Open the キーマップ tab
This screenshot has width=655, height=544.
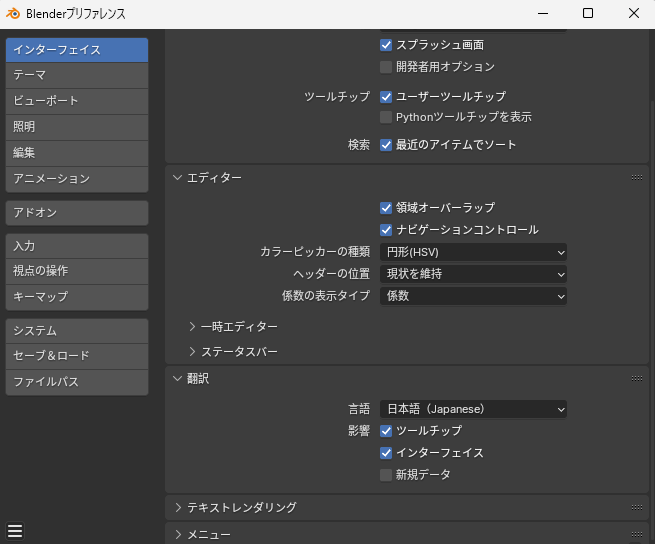click(77, 297)
